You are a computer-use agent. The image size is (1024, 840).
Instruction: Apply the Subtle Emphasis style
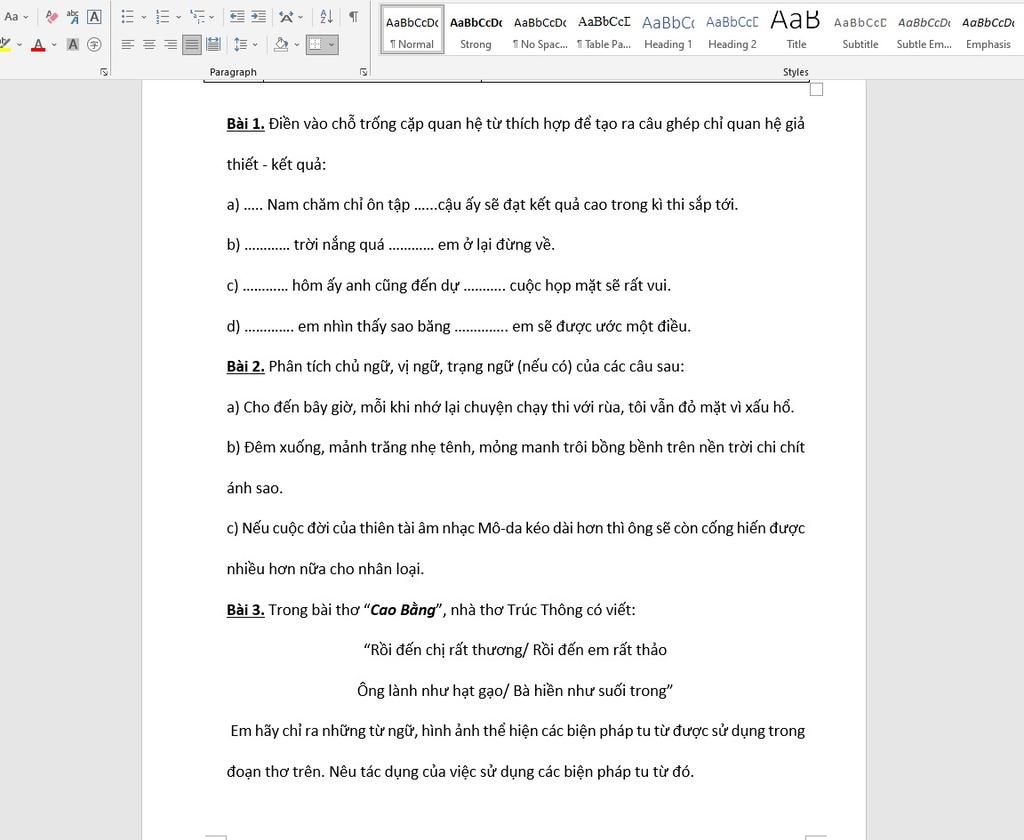924,29
